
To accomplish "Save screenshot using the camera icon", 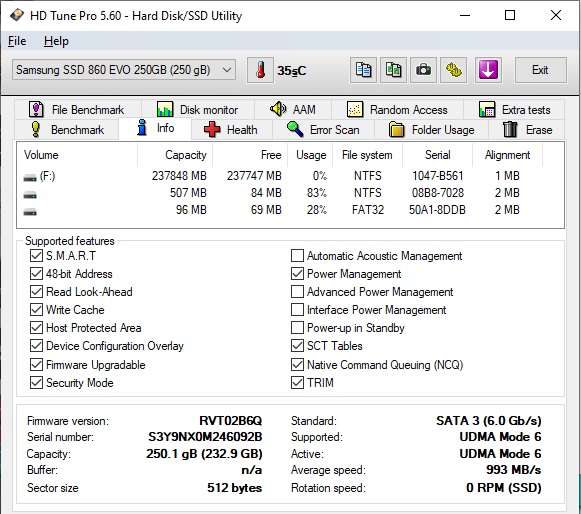I will point(423,70).
